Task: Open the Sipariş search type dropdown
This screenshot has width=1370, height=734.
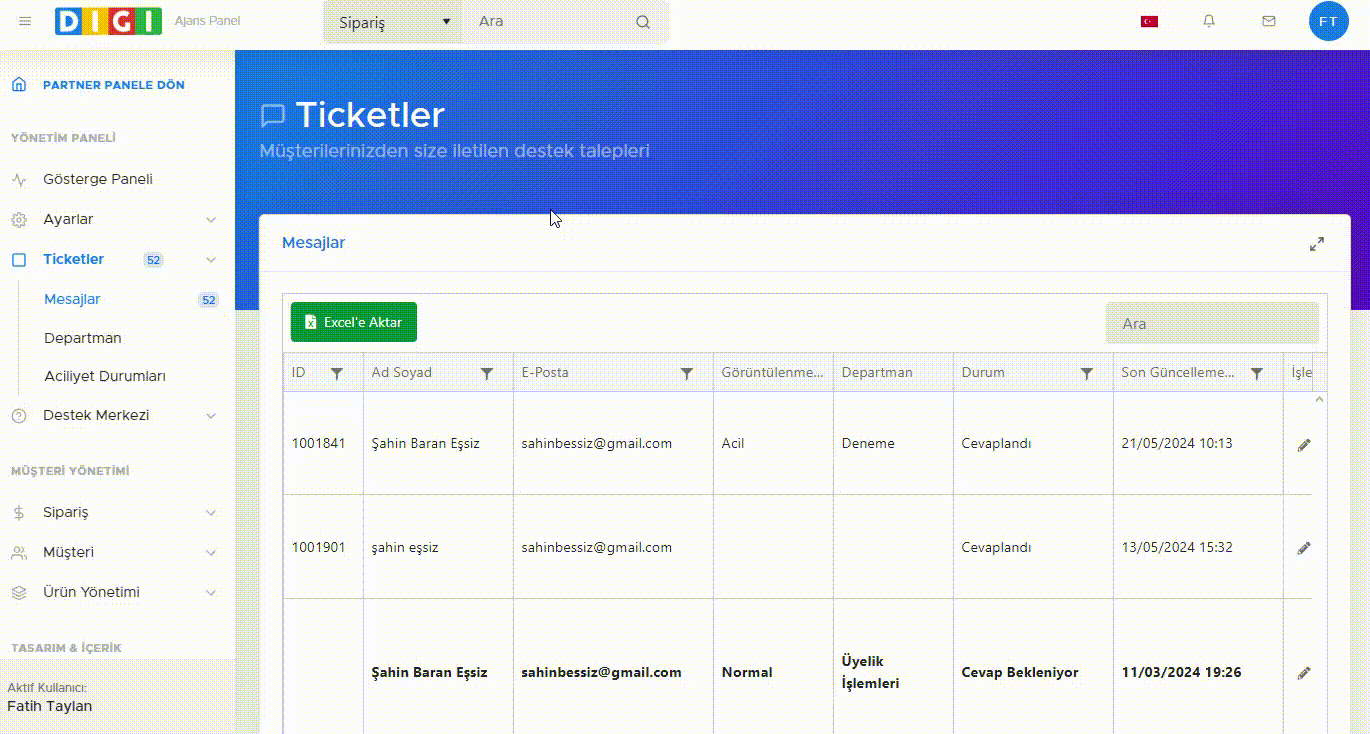Action: click(x=393, y=22)
